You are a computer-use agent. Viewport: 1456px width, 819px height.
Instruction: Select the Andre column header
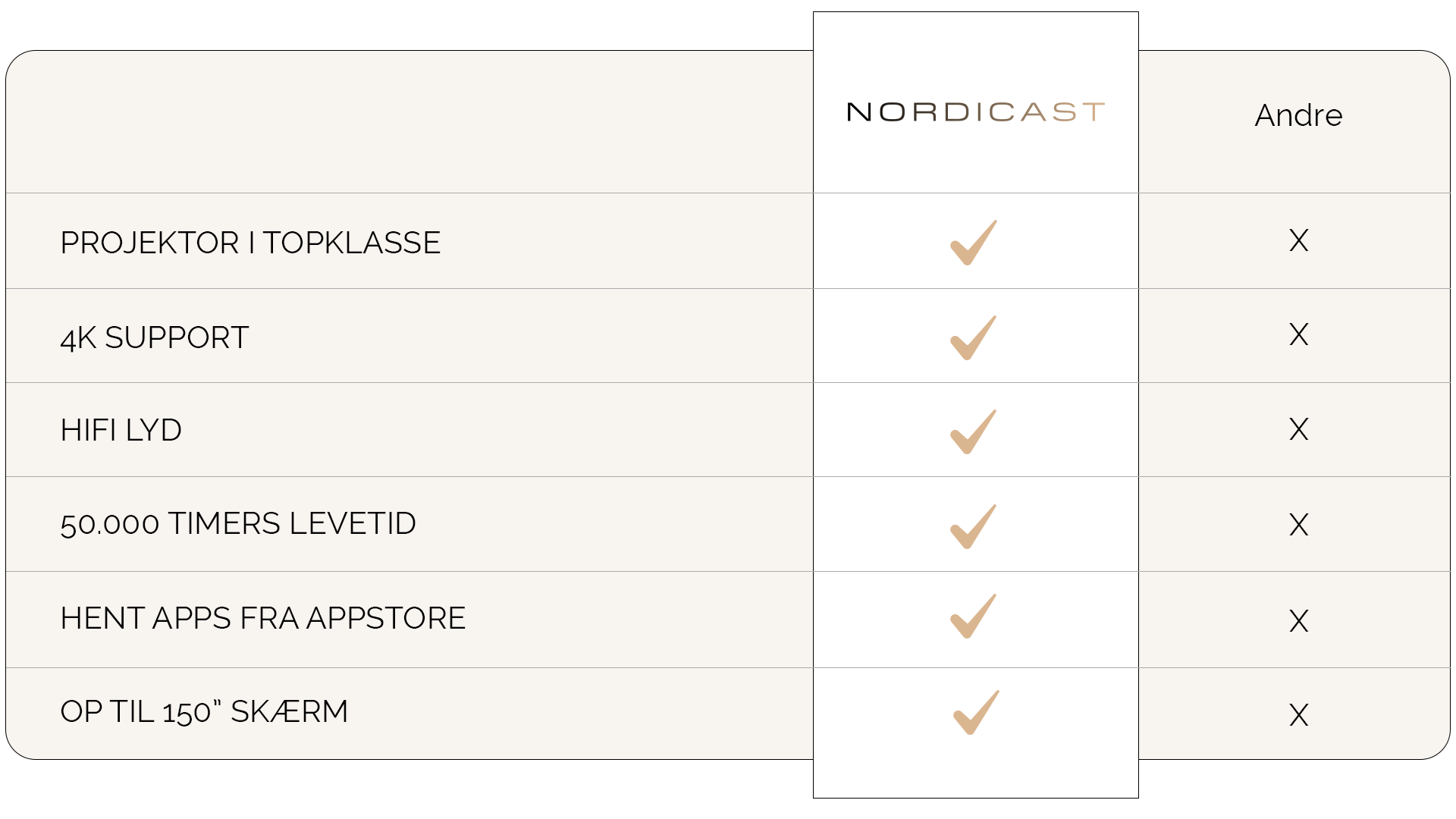1299,115
